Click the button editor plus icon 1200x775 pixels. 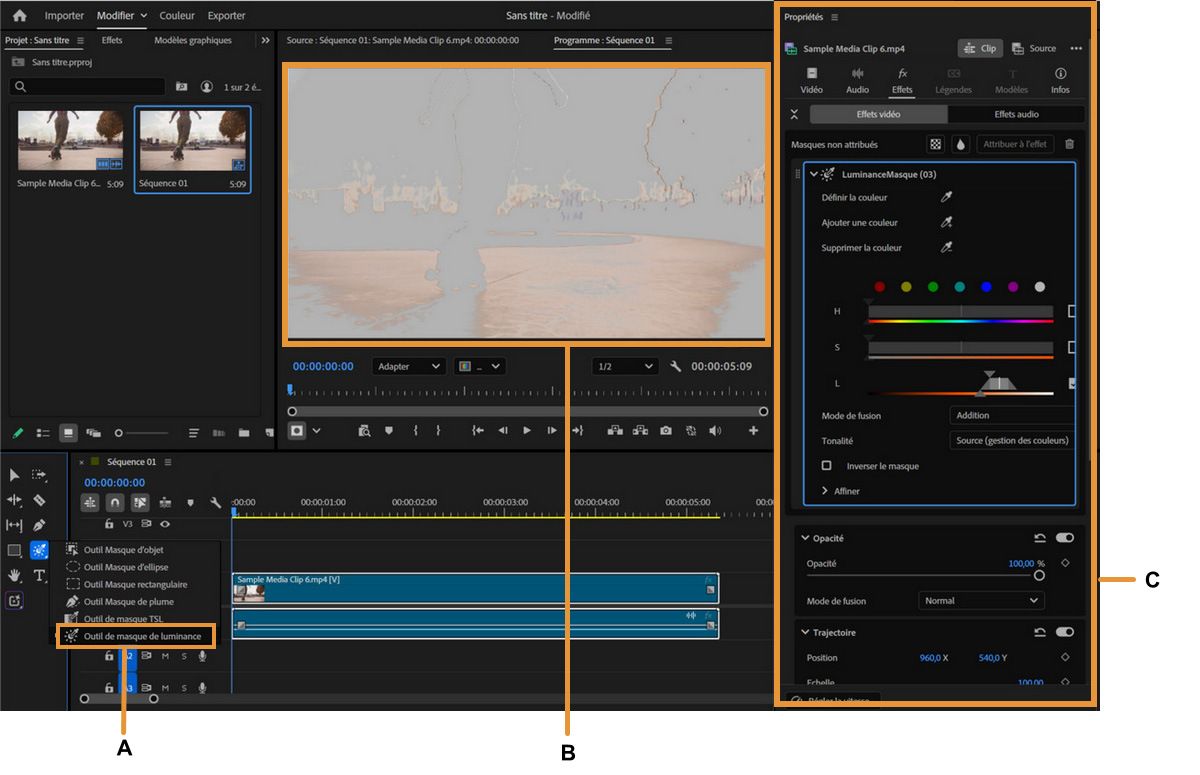click(753, 431)
